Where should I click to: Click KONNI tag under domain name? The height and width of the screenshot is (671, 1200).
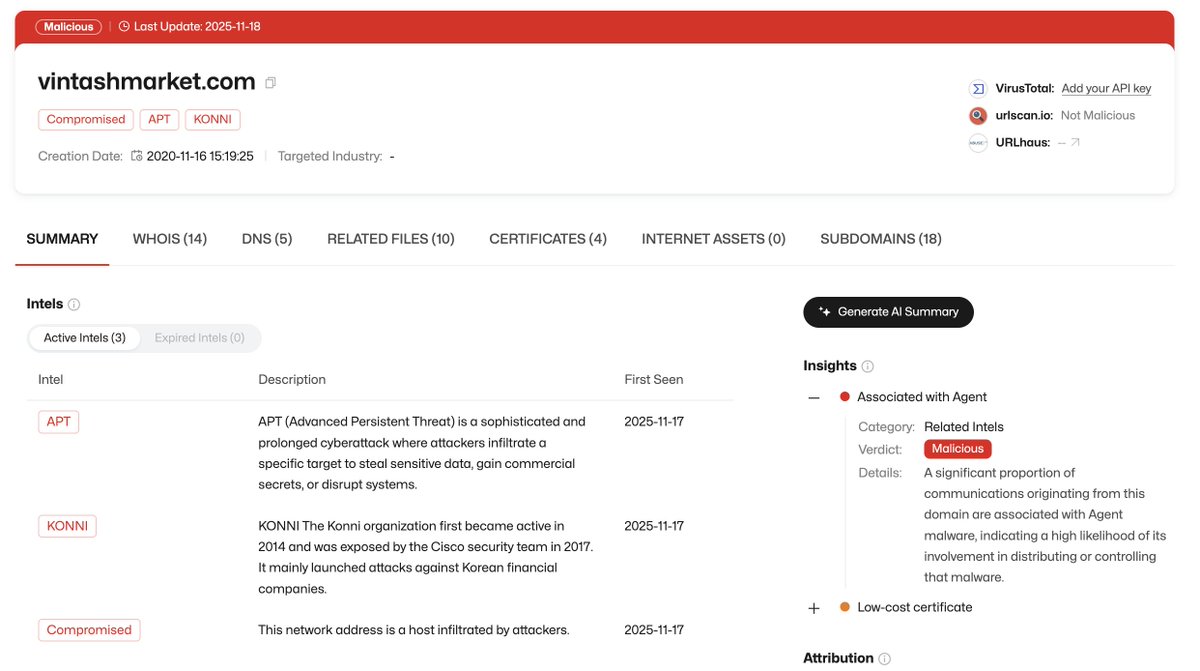pos(213,119)
